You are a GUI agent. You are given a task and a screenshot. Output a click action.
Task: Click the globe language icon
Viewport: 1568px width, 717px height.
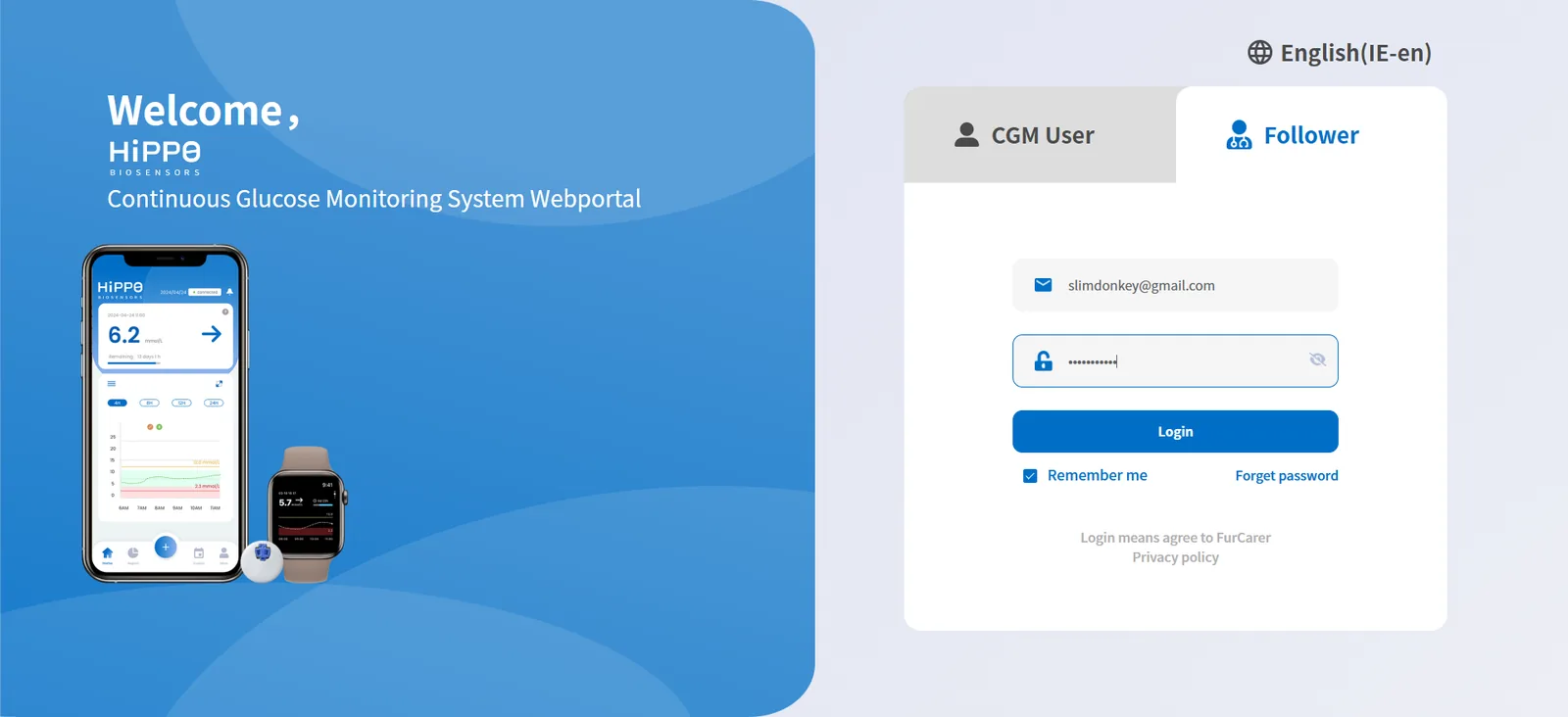click(x=1259, y=53)
